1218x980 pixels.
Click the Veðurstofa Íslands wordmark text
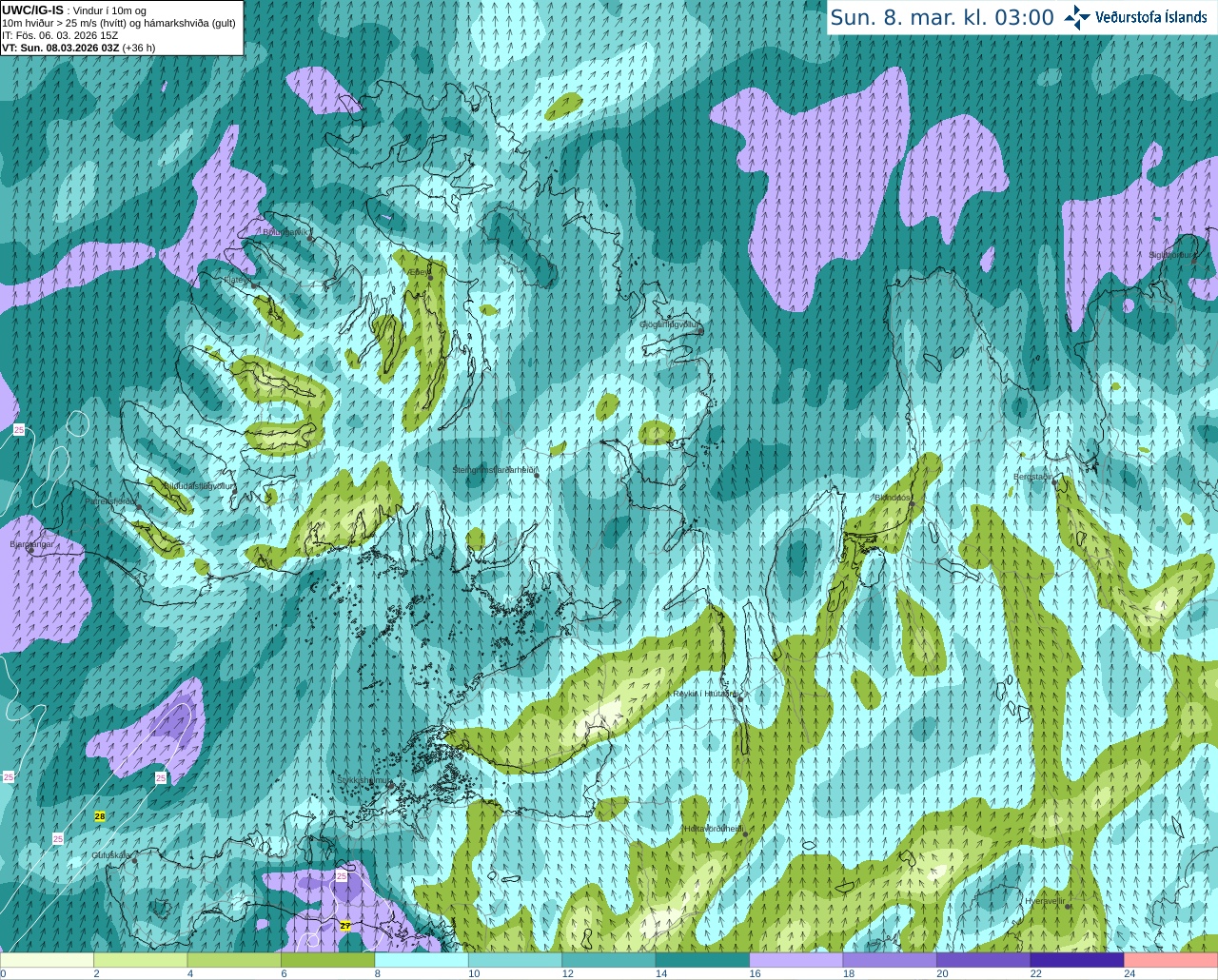(x=1151, y=17)
